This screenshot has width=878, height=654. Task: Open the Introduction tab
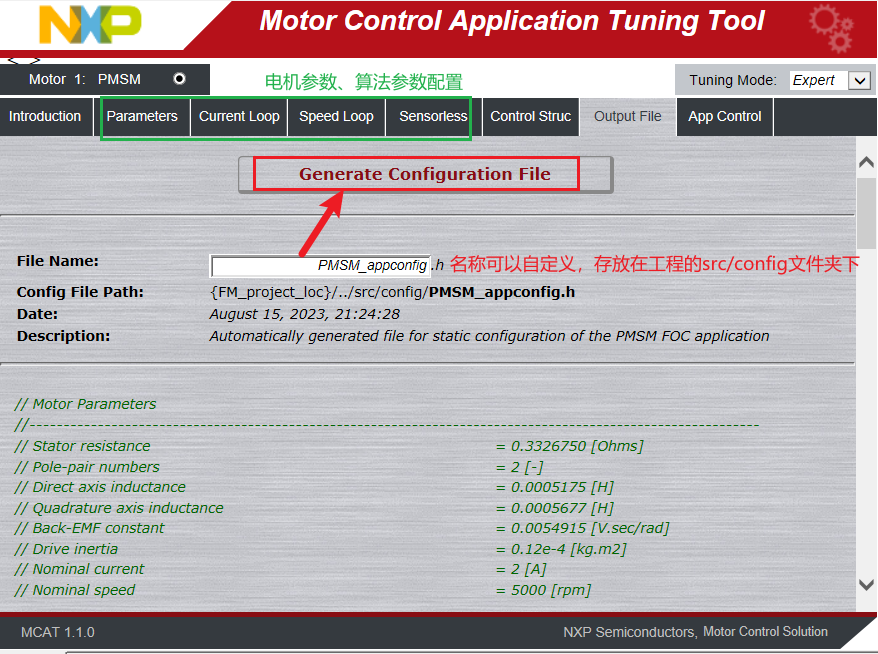(45, 116)
